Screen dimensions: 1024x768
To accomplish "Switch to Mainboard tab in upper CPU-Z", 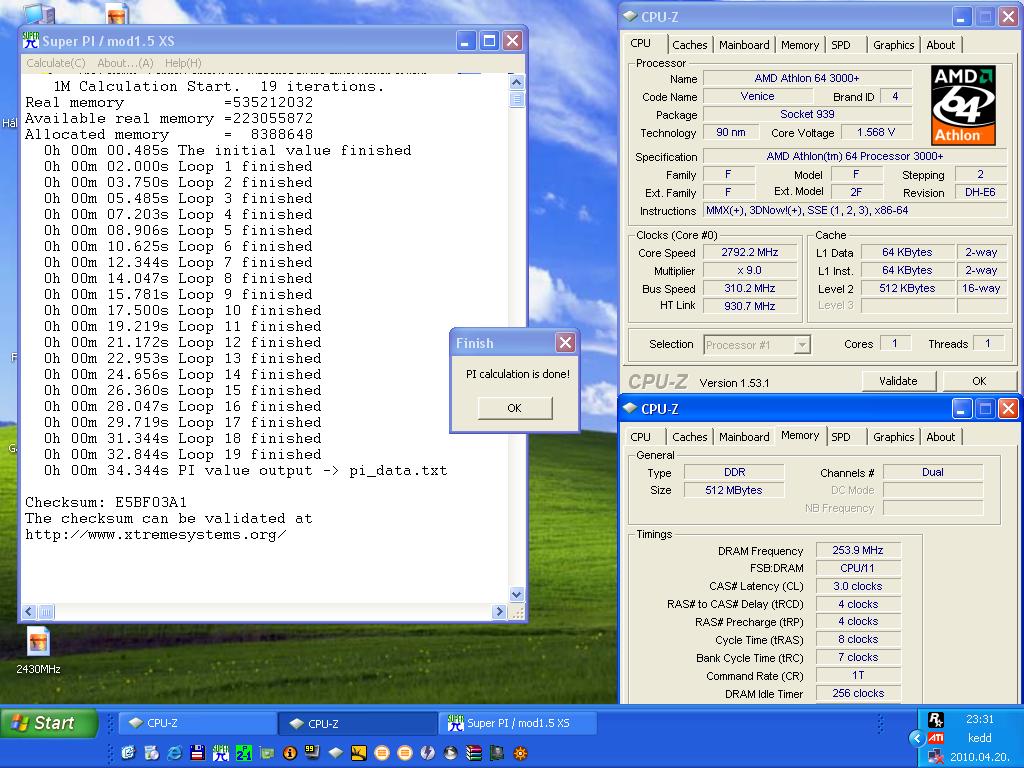I will (744, 45).
